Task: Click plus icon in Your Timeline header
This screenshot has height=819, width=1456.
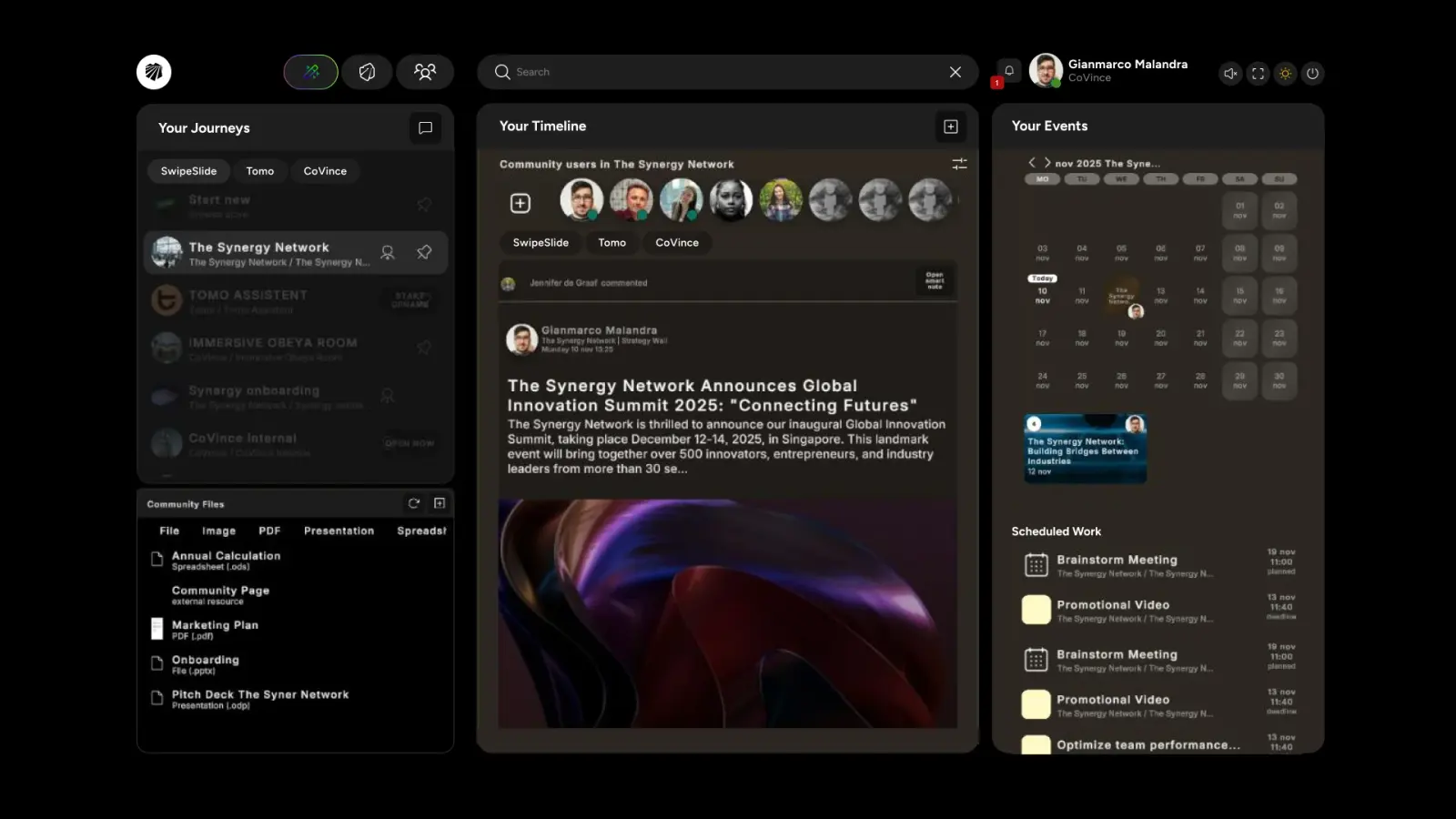Action: [951, 126]
